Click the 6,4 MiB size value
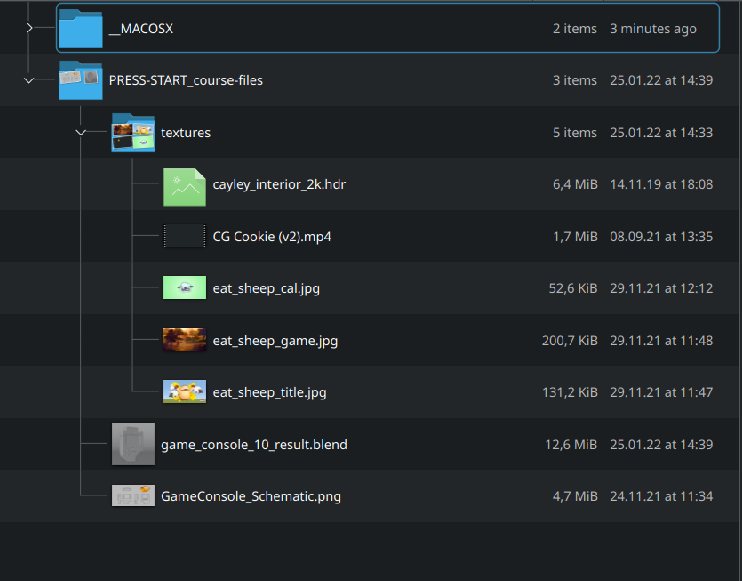This screenshot has height=581, width=742. point(575,185)
